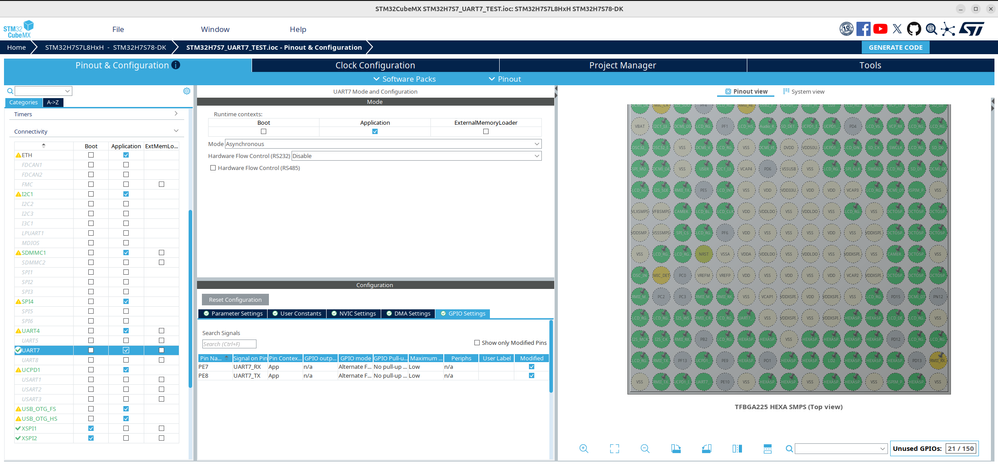The height and width of the screenshot is (466, 998).
Task: Fit the chip to the view with the best-fit icon
Action: [x=614, y=448]
